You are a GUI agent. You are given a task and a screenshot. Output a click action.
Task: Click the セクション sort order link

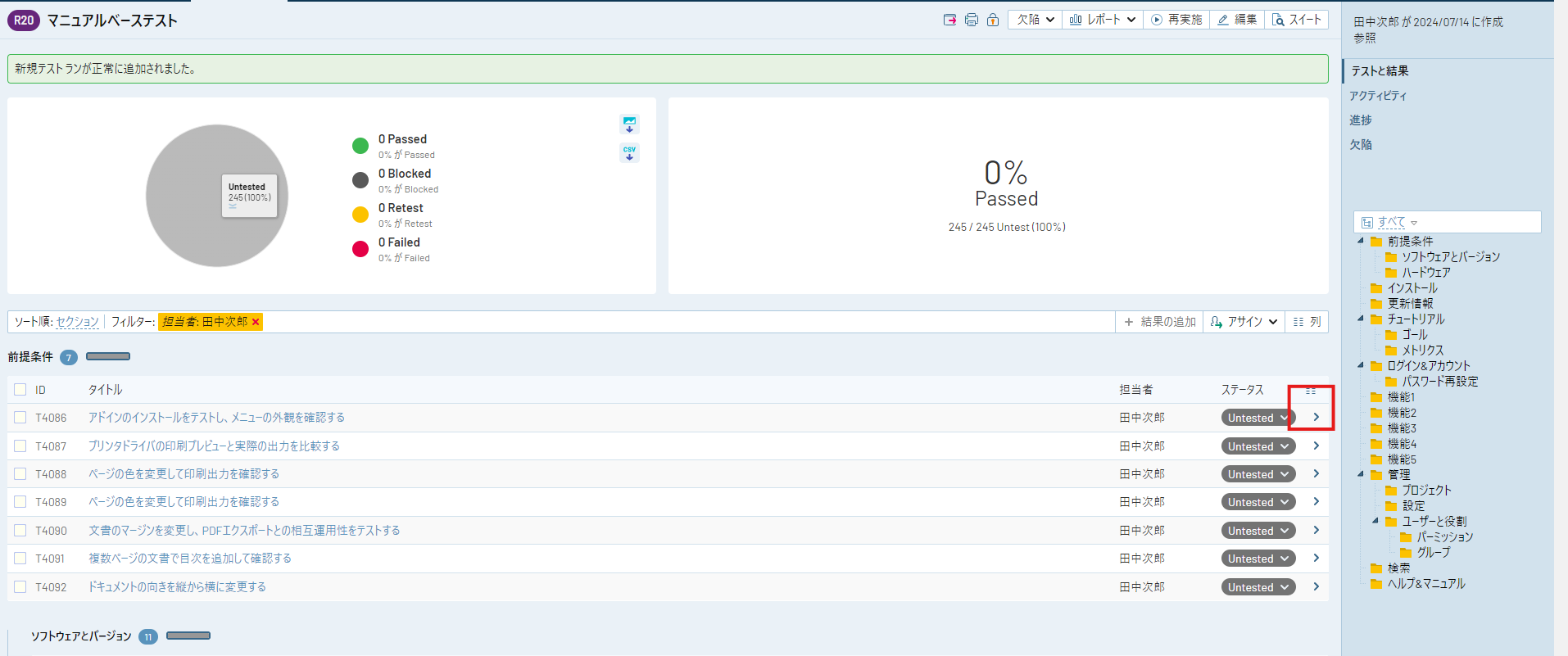[78, 322]
